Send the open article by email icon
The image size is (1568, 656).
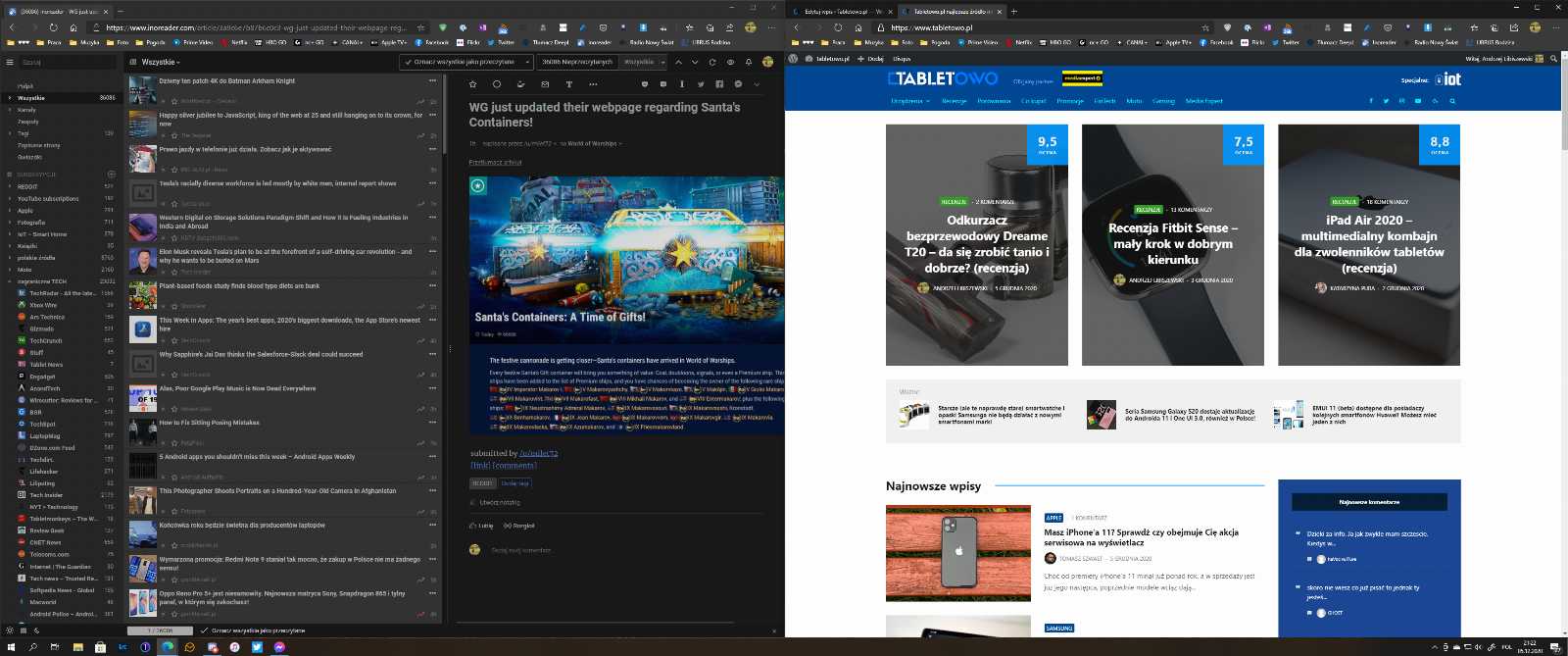545,84
